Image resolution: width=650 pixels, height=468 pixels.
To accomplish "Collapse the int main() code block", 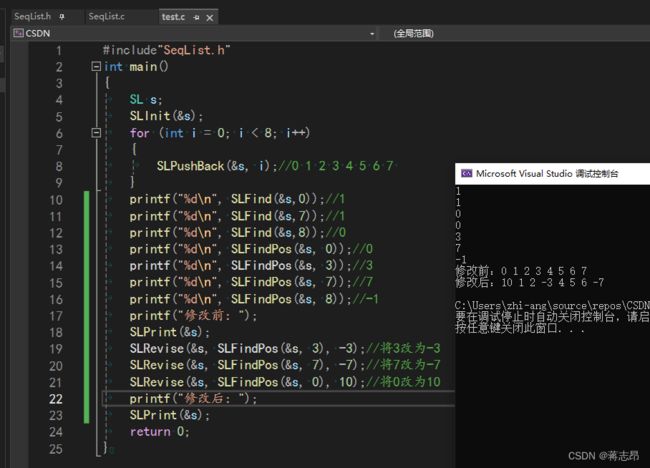I will pyautogui.click(x=96, y=66).
